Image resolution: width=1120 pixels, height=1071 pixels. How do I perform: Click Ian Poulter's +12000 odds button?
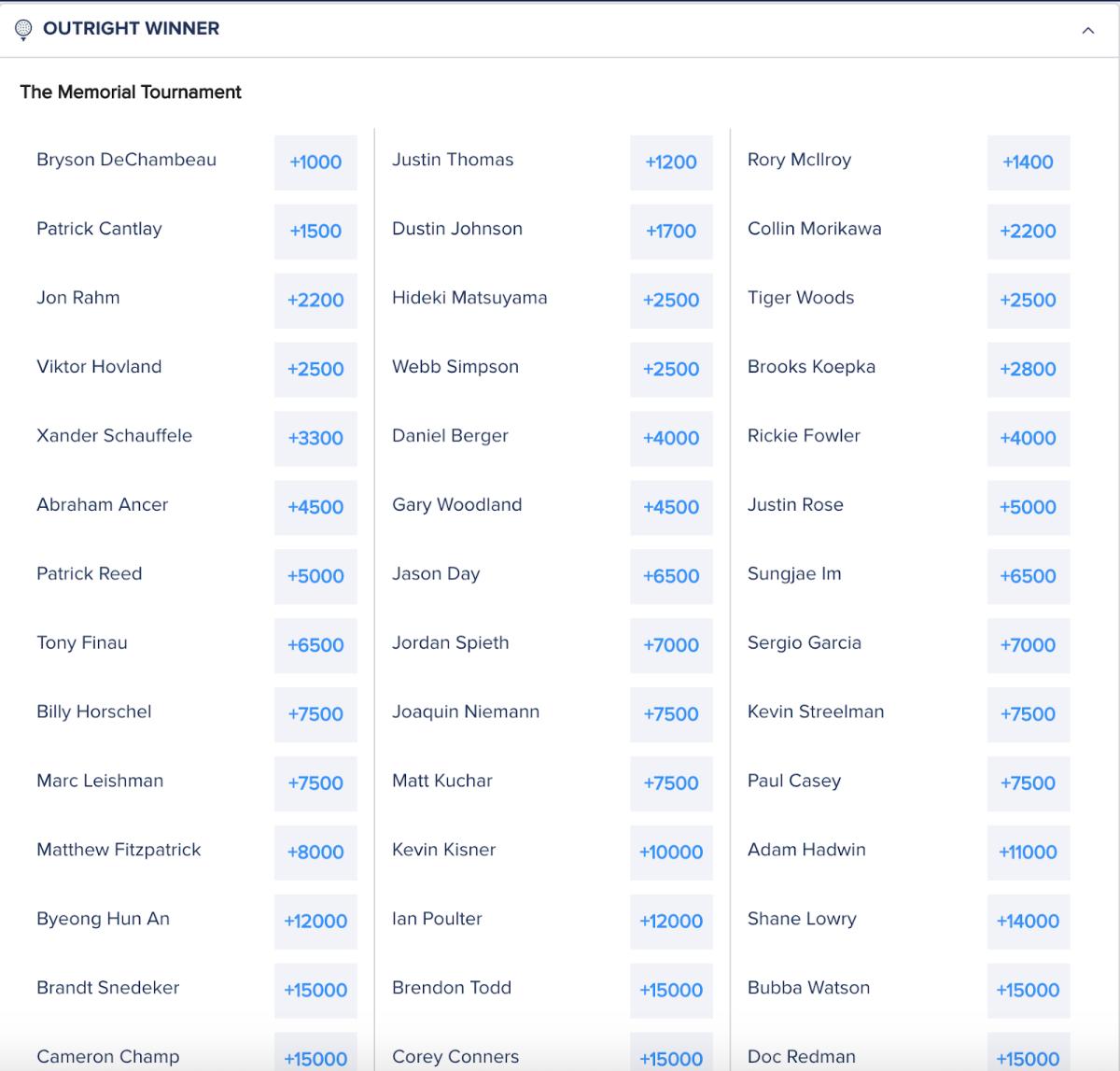pyautogui.click(x=671, y=922)
